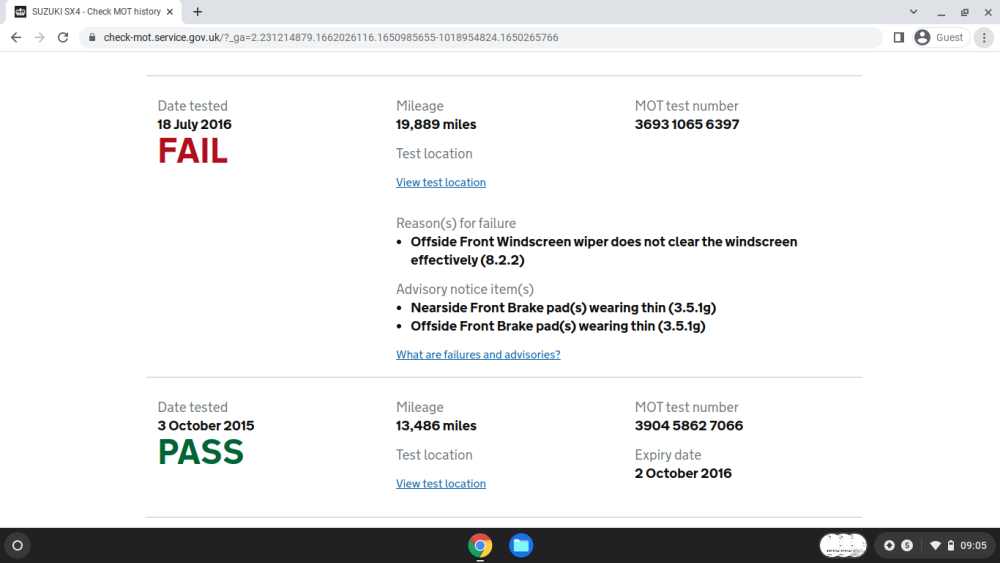
Task: Click the mileage '19,889 miles'
Action: 436,124
